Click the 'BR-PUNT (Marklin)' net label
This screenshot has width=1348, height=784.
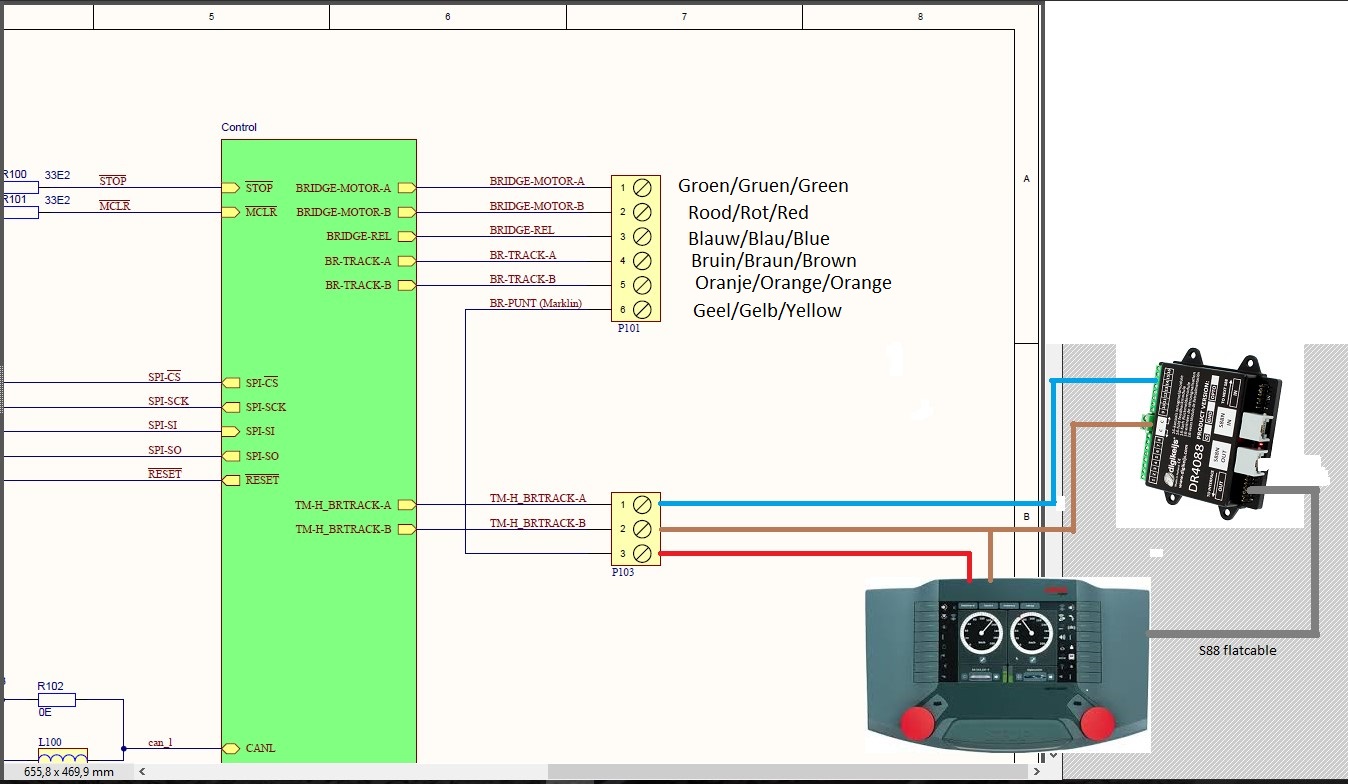tap(536, 303)
